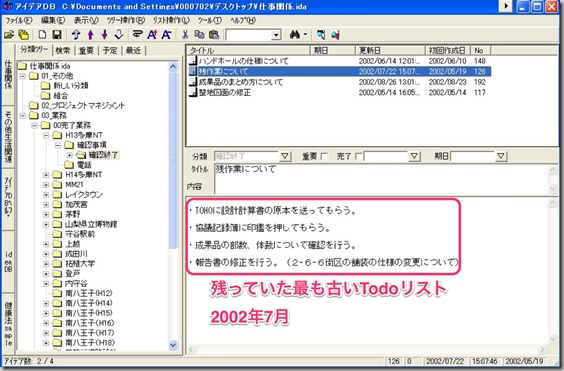
Task: Sort list by タイトル column header
Action: 248,50
